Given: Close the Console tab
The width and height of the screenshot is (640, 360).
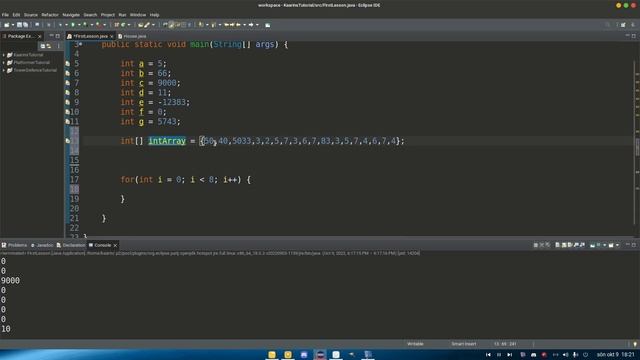Looking at the screenshot, I should pos(116,245).
